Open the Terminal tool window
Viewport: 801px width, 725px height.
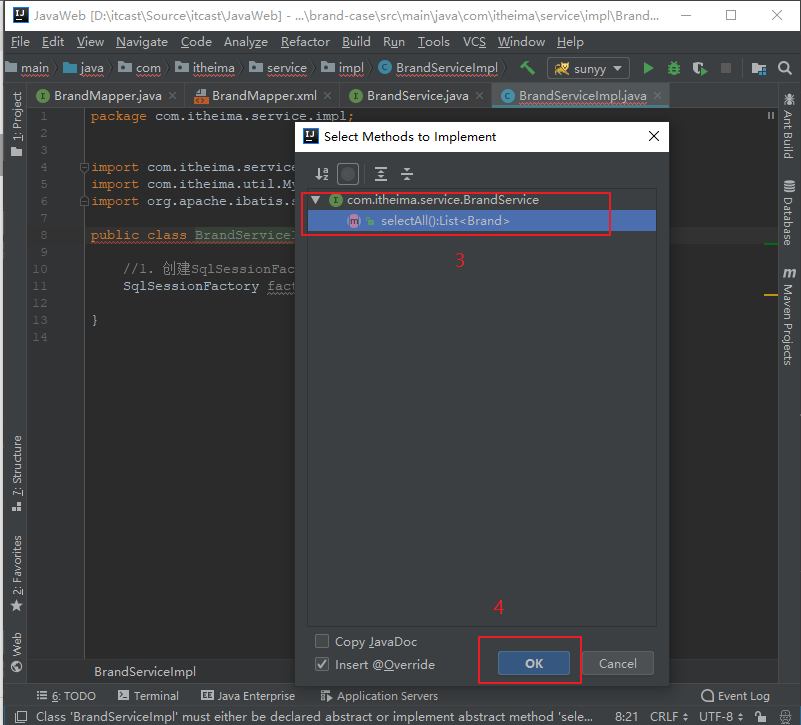(148, 696)
